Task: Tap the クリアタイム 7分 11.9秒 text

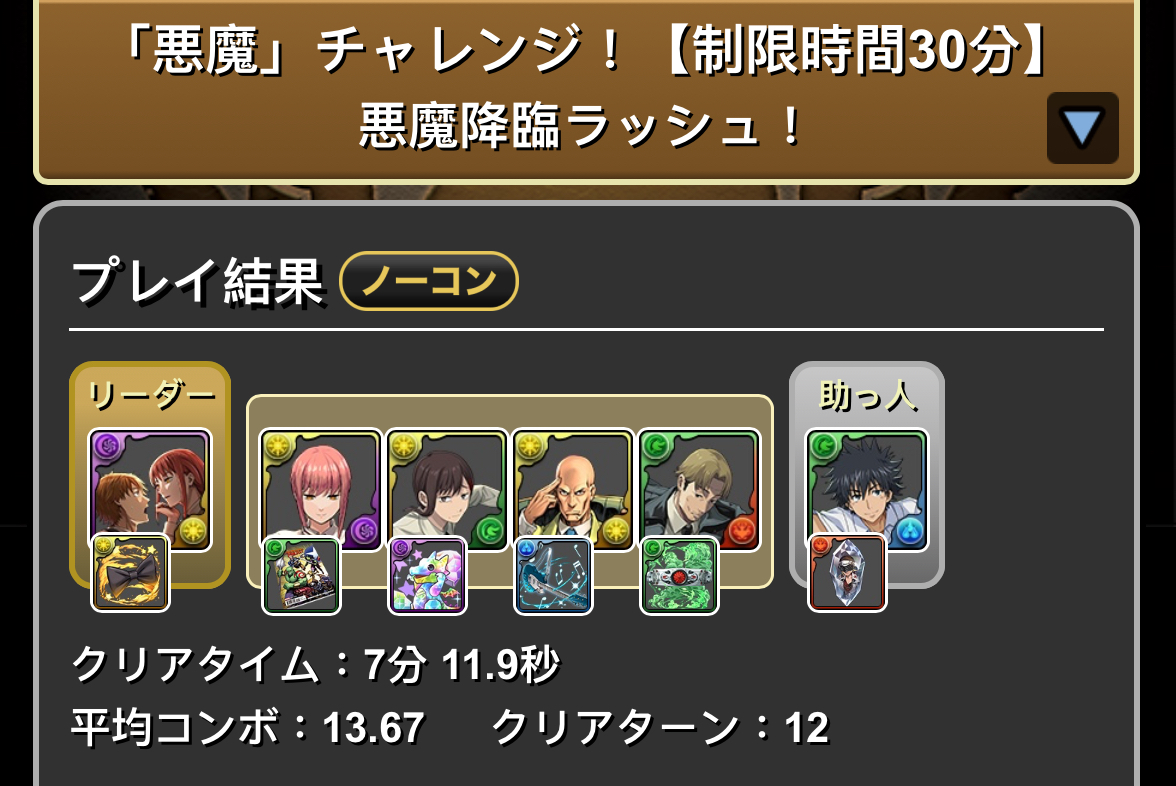Action: (x=316, y=664)
